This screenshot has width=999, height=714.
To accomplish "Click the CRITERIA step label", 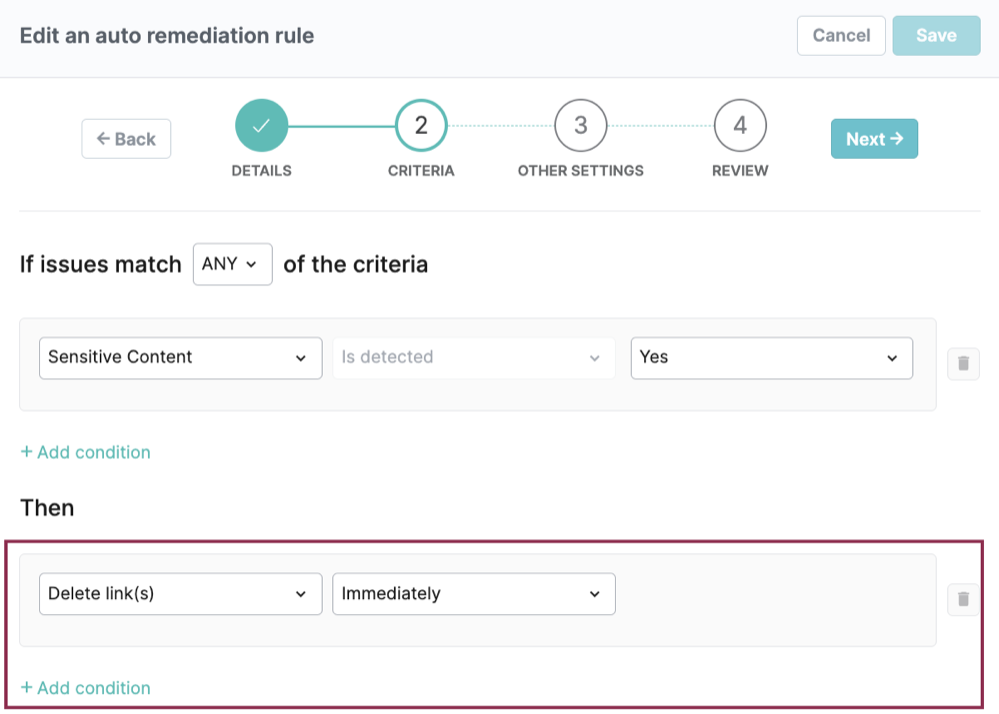I will coord(421,171).
